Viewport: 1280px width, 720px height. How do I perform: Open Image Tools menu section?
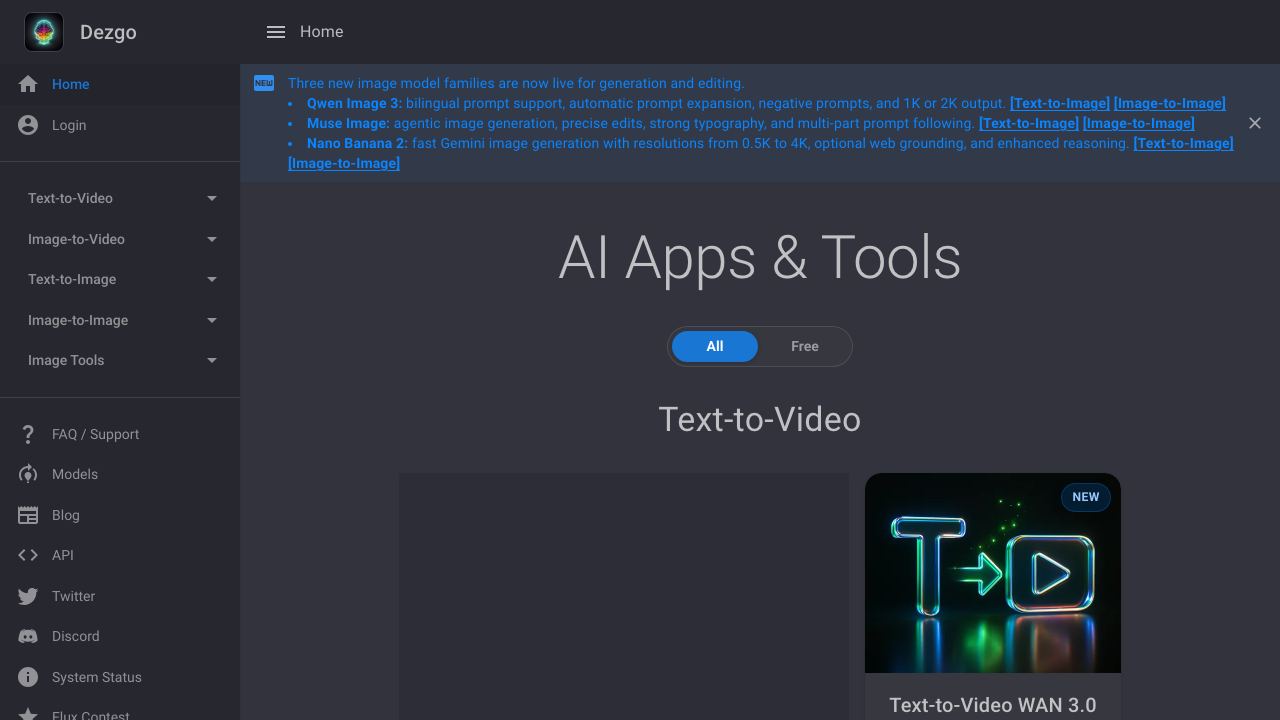coord(120,360)
